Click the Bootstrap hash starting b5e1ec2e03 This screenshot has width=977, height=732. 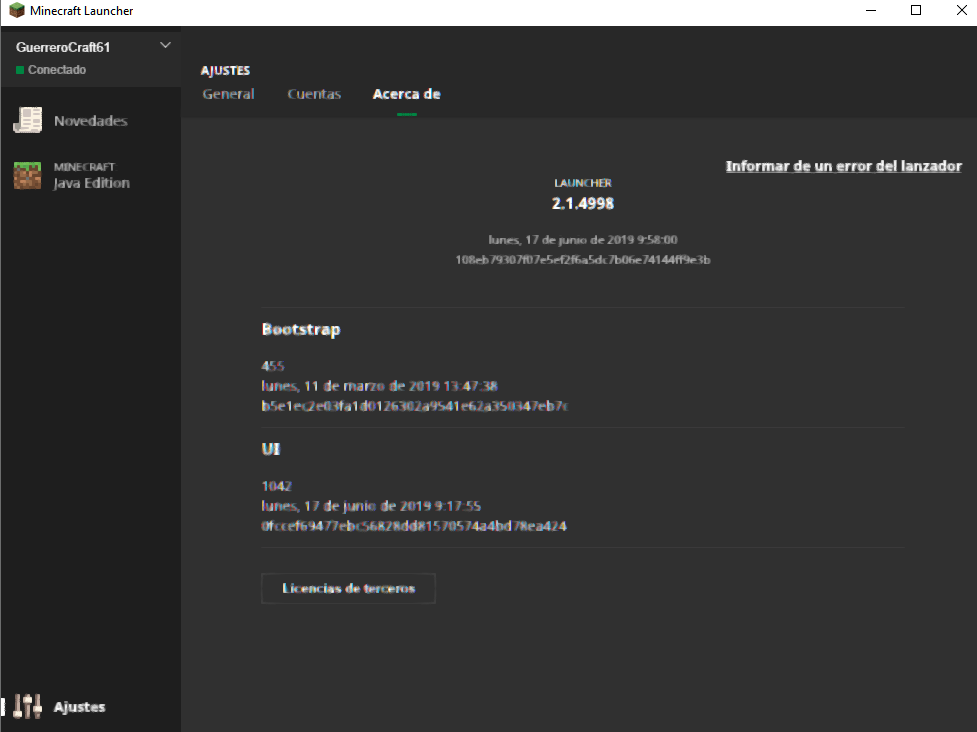pos(414,406)
